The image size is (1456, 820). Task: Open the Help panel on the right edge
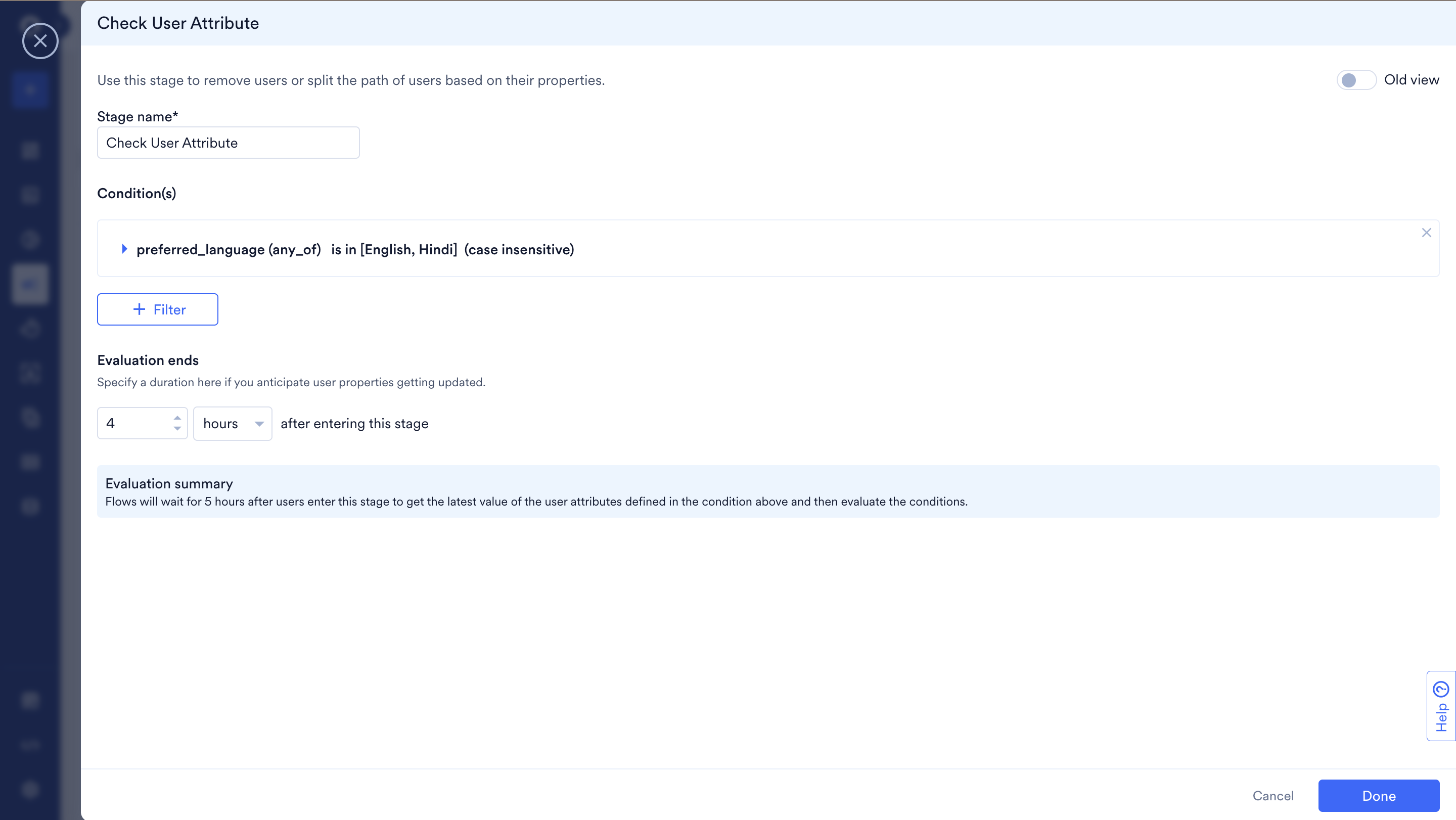[1440, 705]
